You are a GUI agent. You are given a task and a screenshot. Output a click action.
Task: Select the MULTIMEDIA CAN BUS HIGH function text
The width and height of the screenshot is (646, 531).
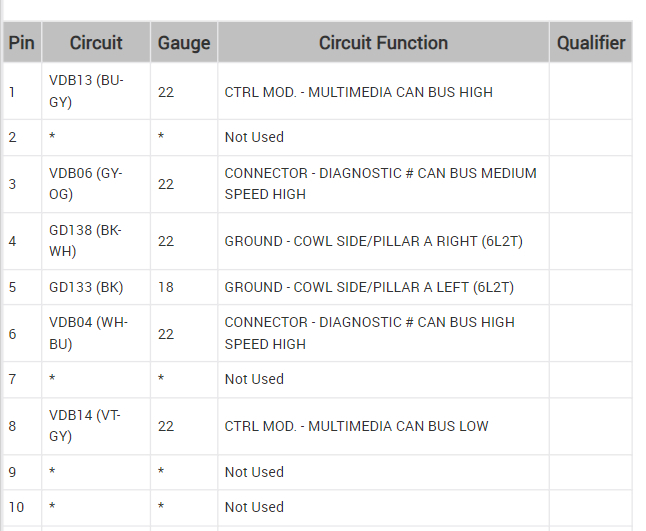click(358, 92)
